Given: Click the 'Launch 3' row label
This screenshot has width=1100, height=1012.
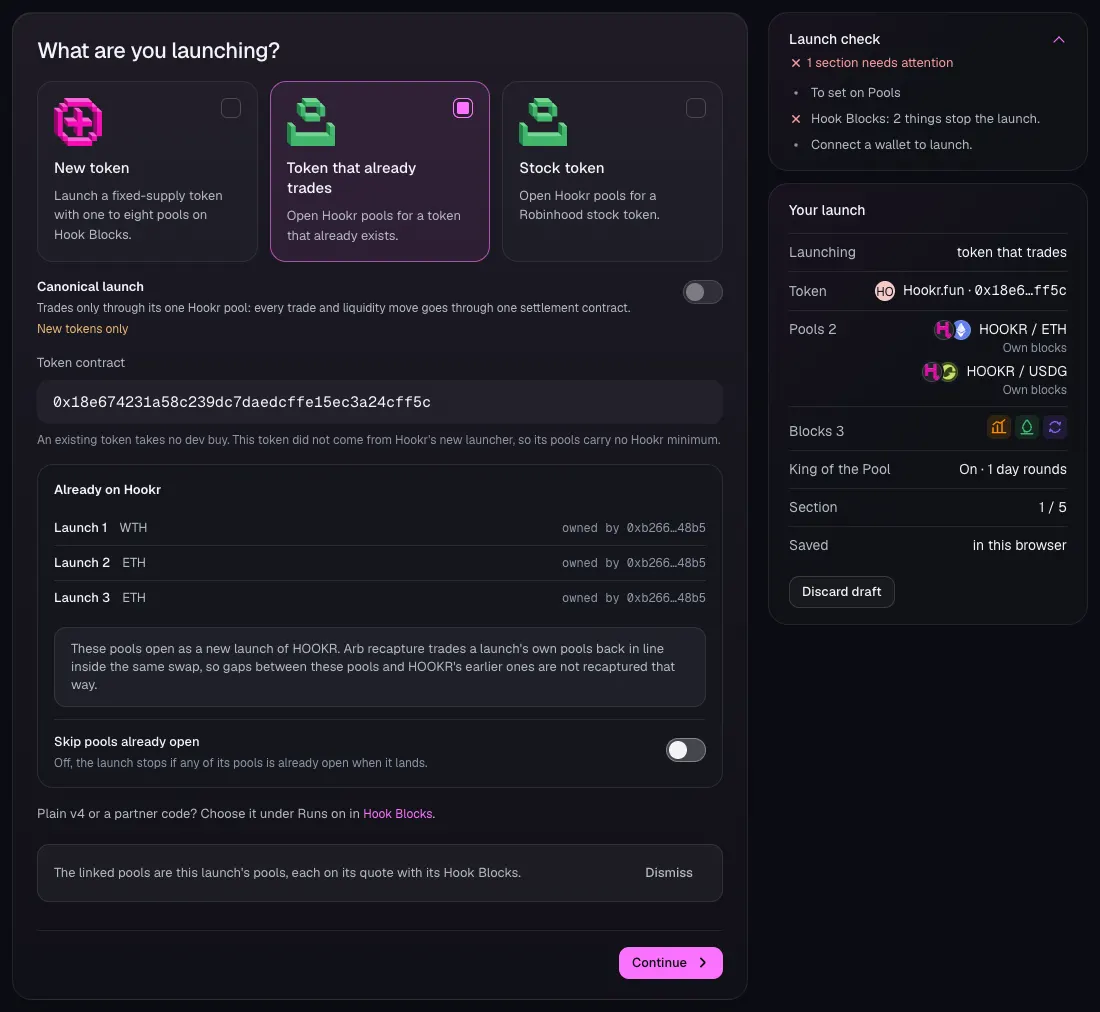Looking at the screenshot, I should pos(82,598).
